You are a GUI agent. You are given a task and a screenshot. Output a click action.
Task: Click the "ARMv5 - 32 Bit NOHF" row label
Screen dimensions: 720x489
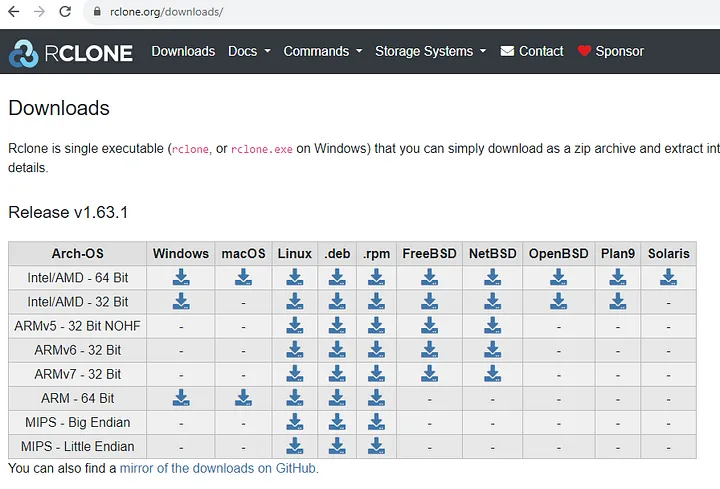pyautogui.click(x=78, y=326)
